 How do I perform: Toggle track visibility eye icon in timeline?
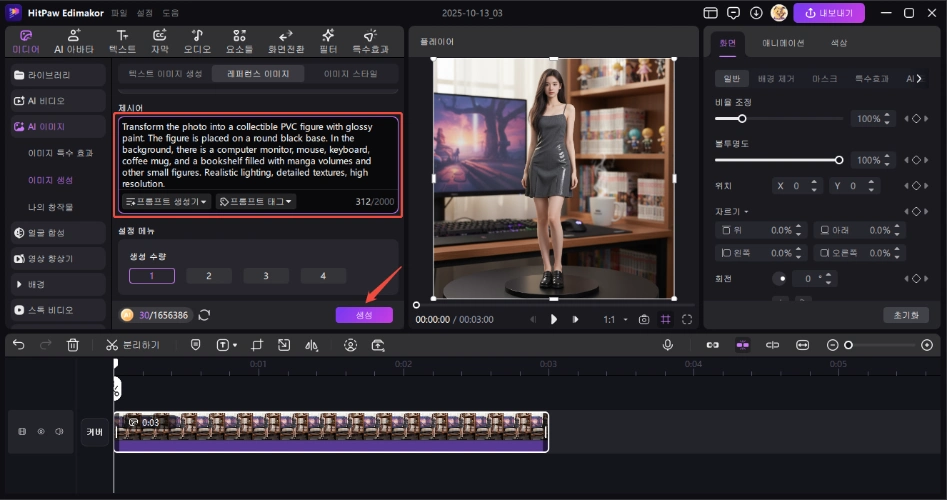(x=41, y=432)
